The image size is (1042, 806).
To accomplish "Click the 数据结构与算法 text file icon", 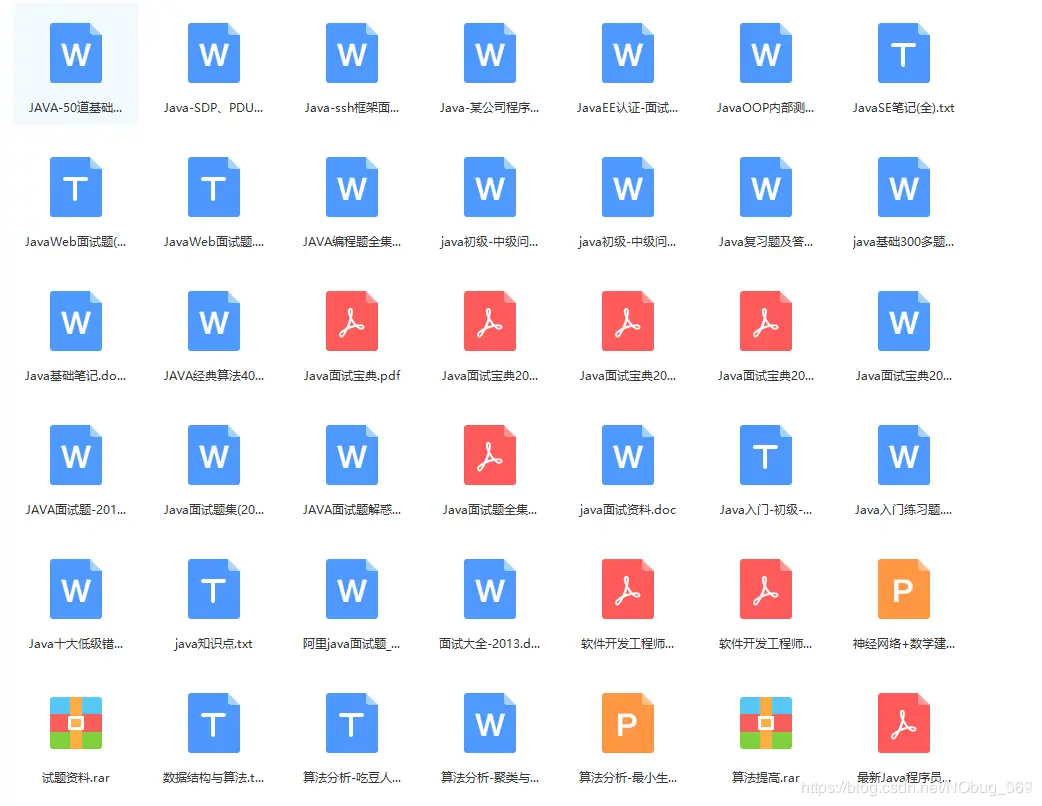I will click(213, 723).
